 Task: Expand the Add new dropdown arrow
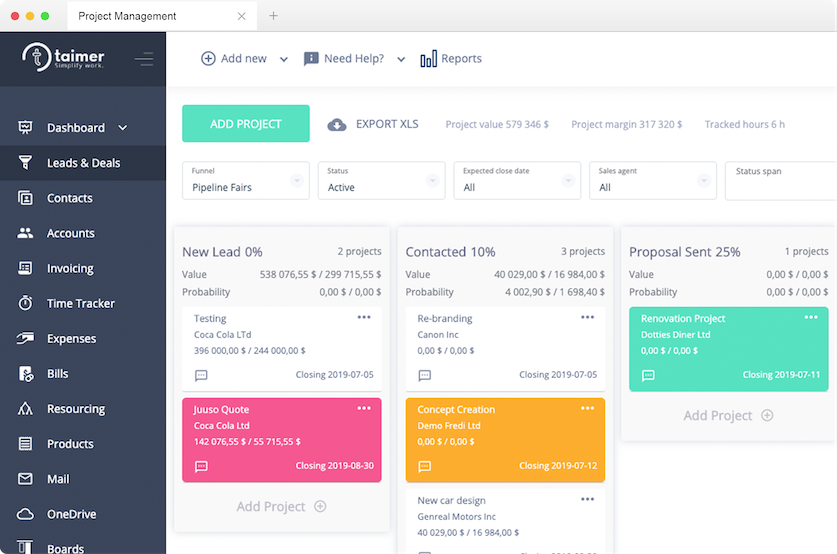[284, 60]
